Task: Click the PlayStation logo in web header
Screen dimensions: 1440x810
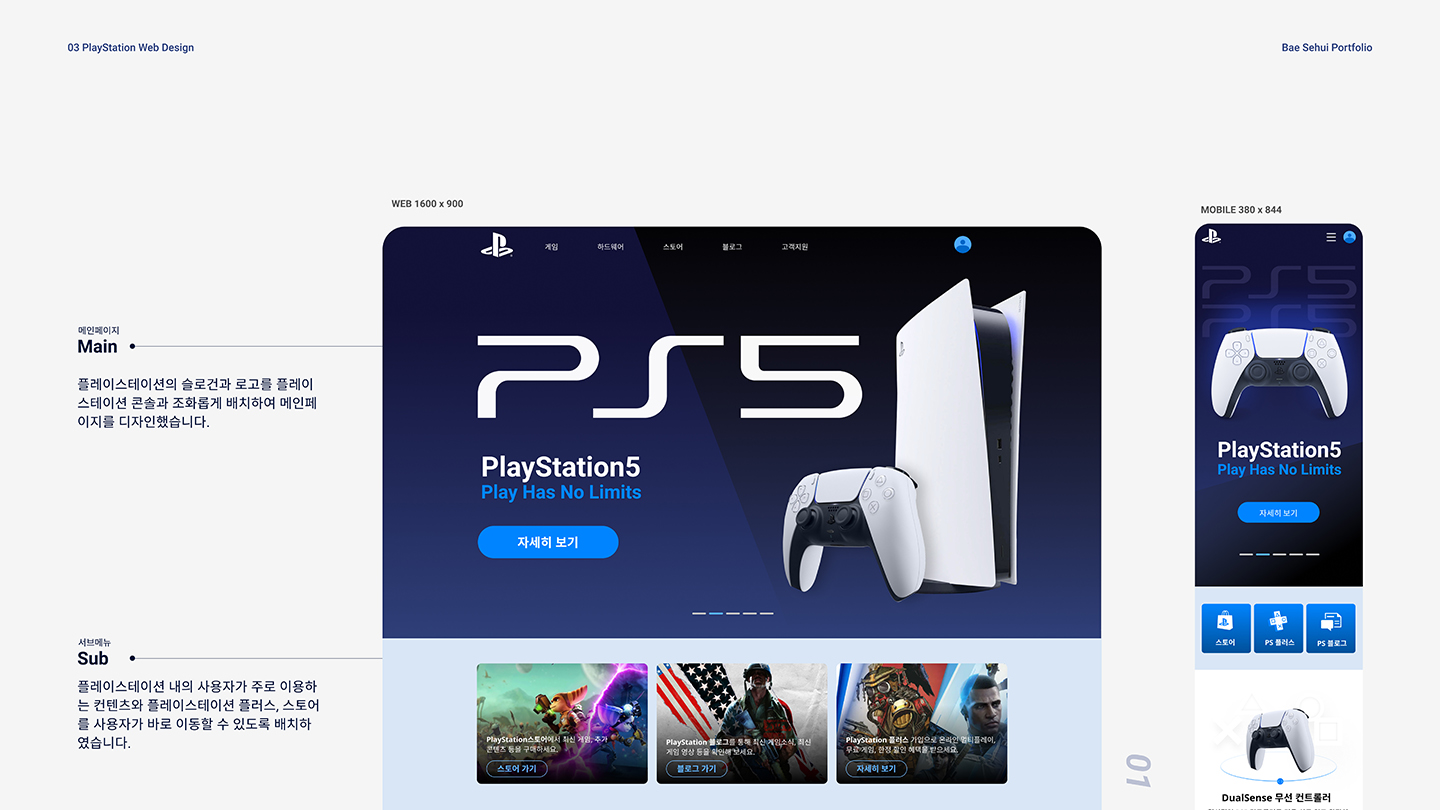Action: pyautogui.click(x=496, y=245)
